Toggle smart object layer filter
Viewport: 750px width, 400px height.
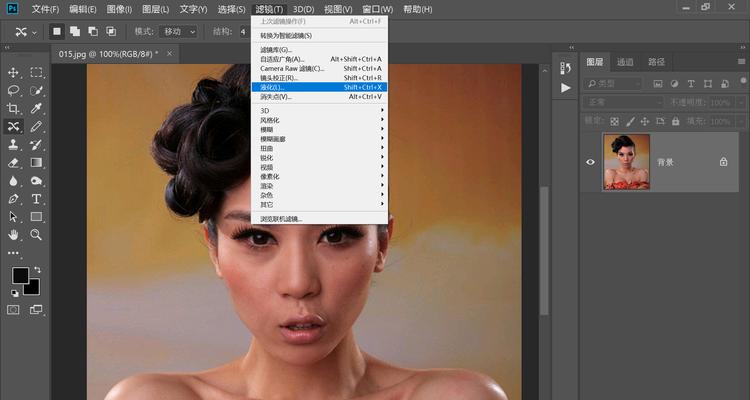point(725,84)
